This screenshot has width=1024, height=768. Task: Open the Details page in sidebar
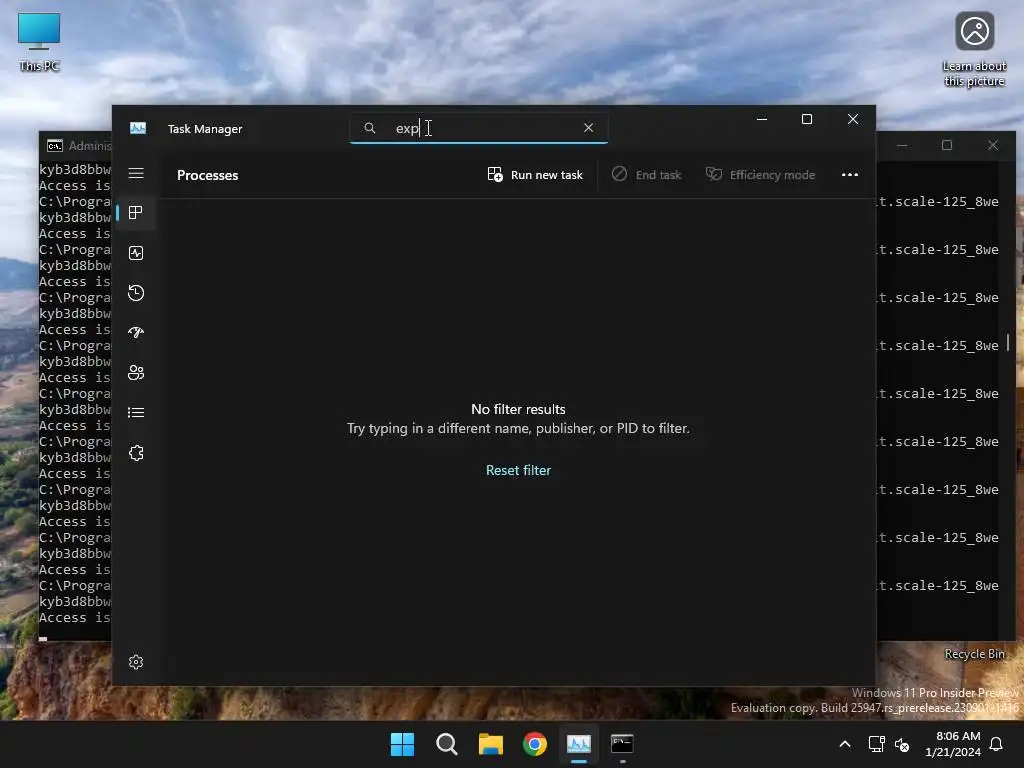(136, 413)
